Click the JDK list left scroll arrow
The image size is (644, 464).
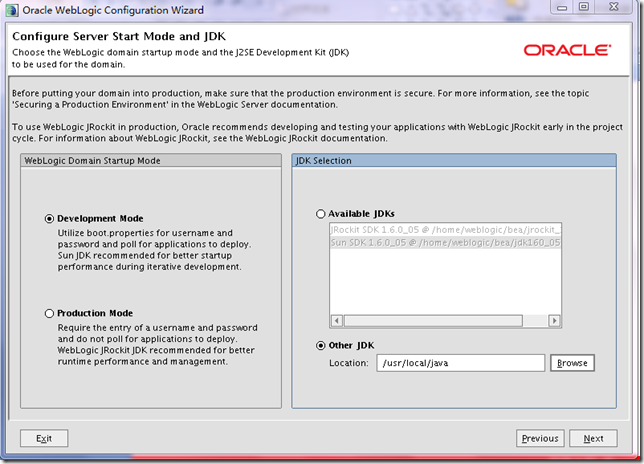coord(337,320)
